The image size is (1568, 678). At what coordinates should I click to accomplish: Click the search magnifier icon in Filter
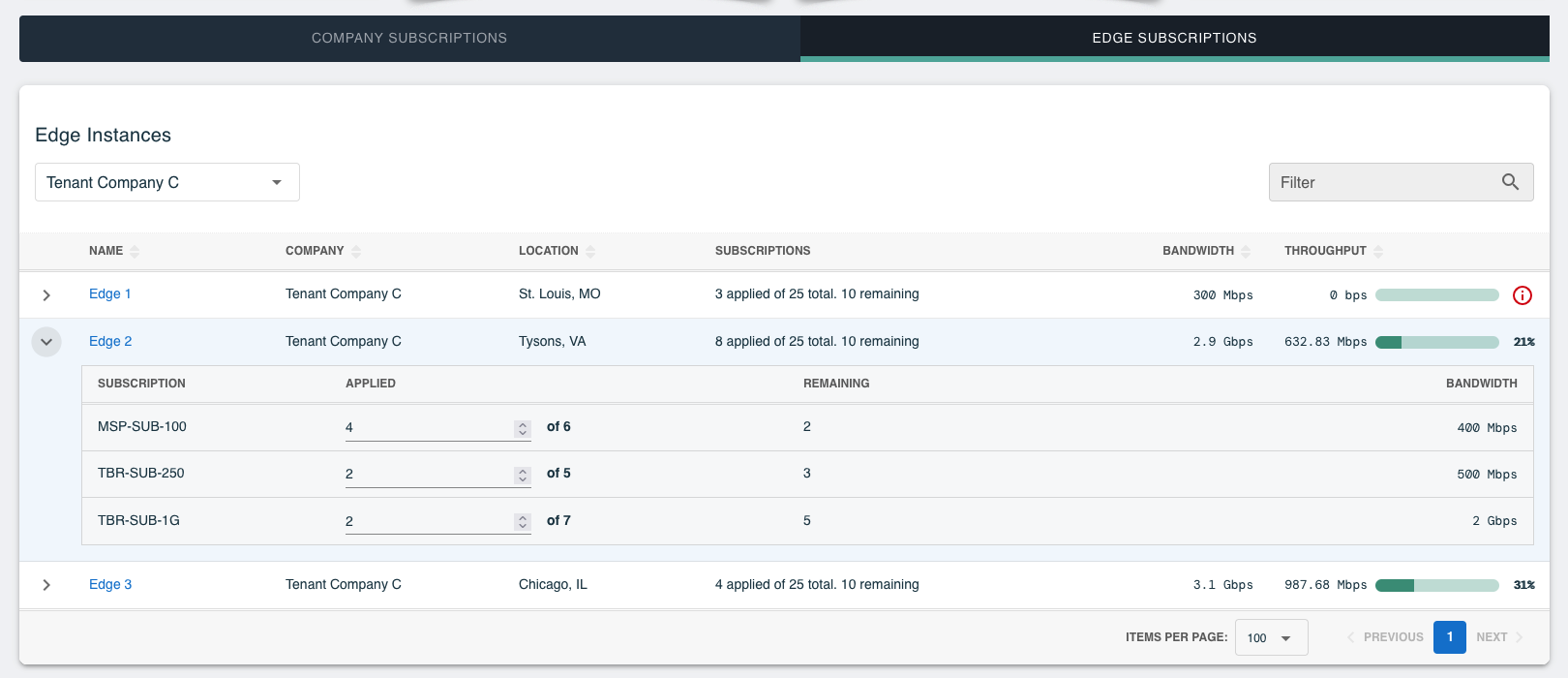click(1510, 182)
